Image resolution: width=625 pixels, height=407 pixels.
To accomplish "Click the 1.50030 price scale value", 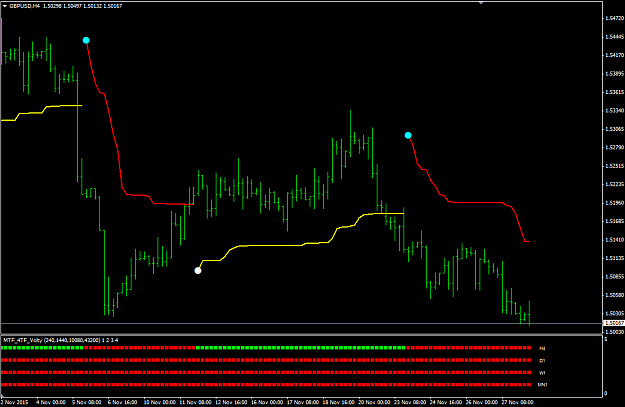I will coord(614,332).
